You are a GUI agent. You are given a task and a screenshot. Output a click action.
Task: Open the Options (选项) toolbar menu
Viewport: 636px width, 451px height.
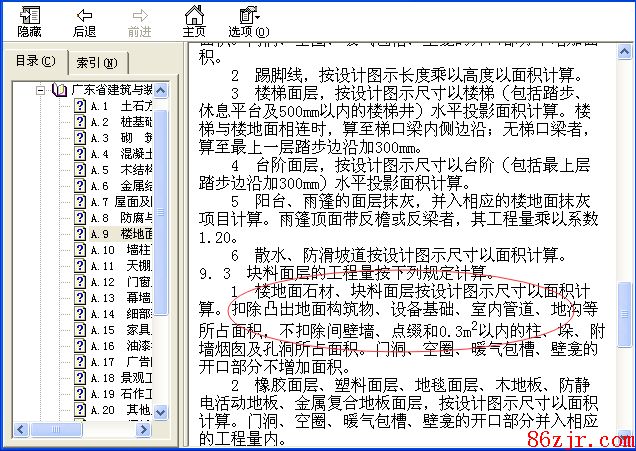click(243, 21)
